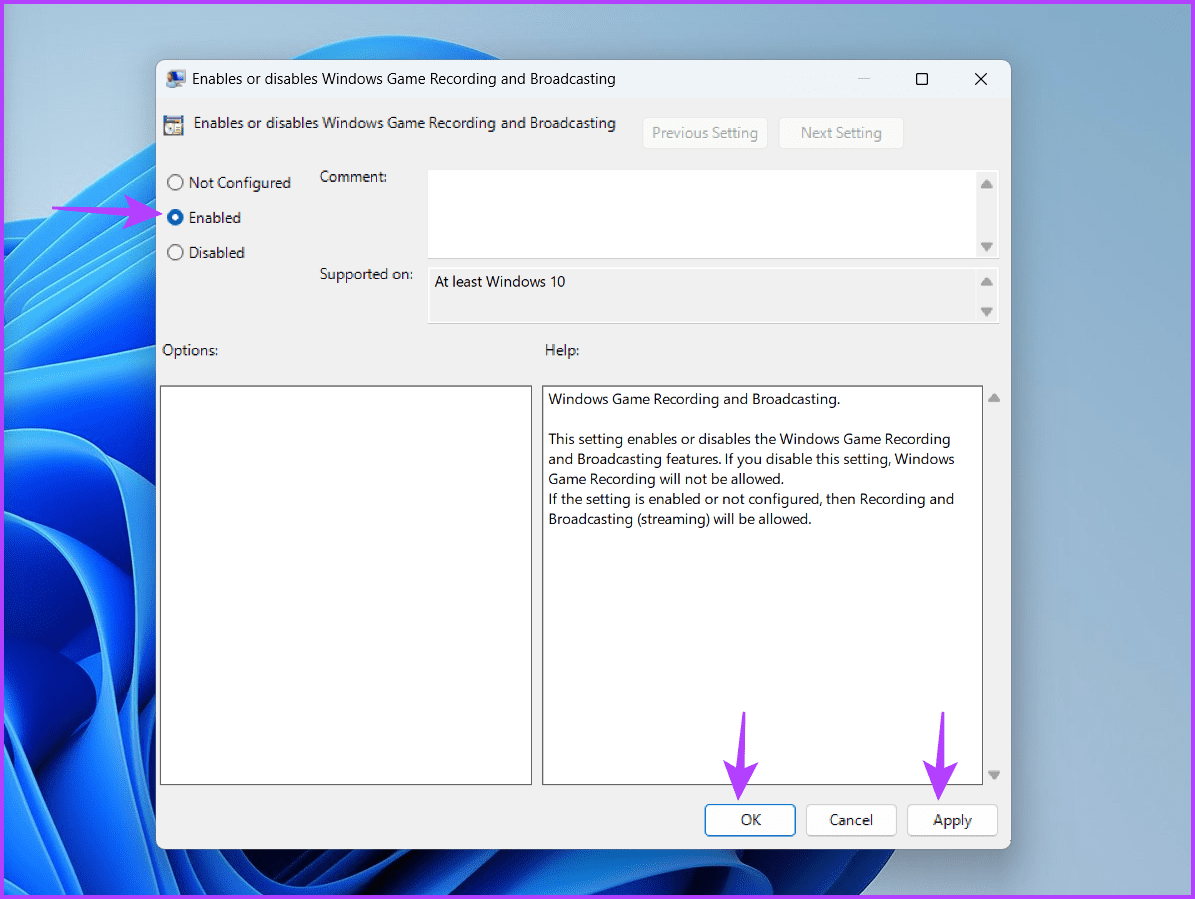Click the policy setting icon beside heading
1195x899 pixels.
pyautogui.click(x=174, y=125)
